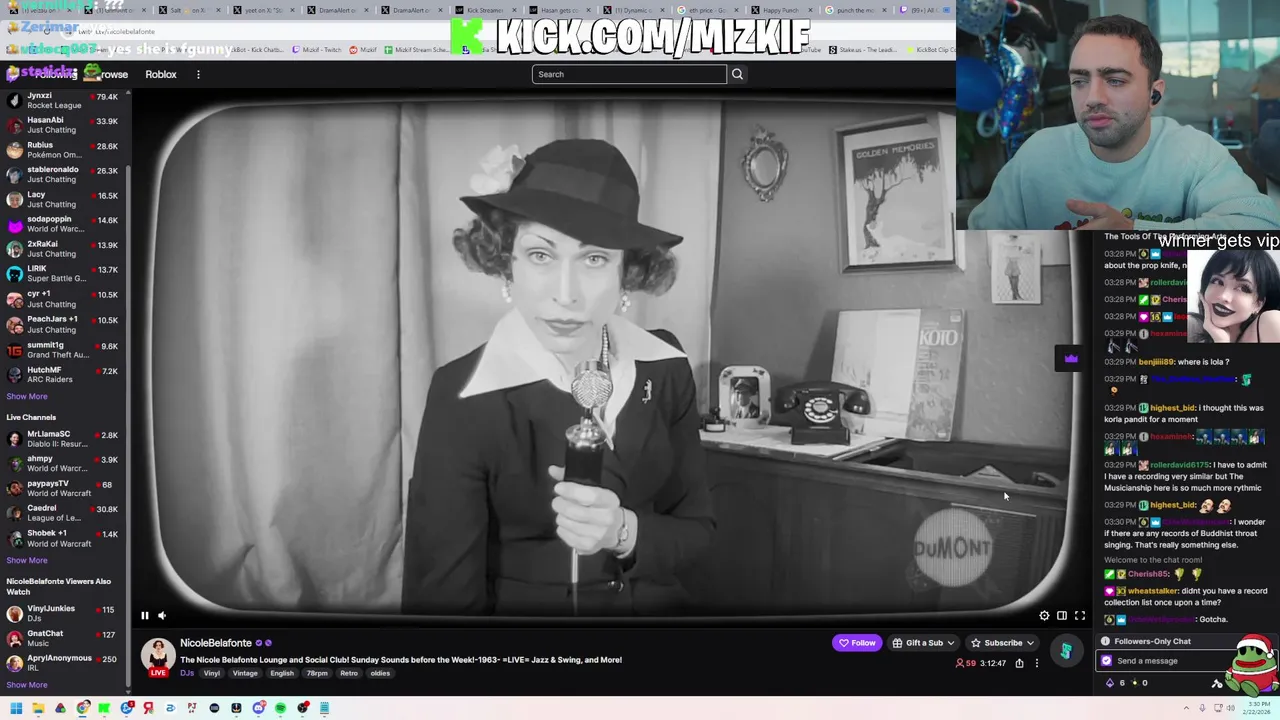
Task: Expand Show More under viewers also watch
Action: click(x=27, y=685)
